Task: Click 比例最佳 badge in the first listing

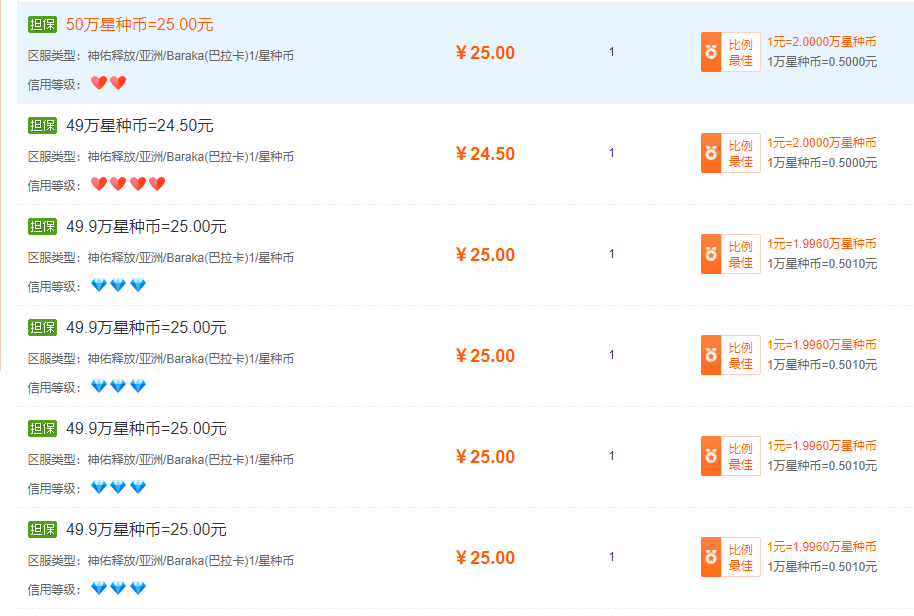Action: coord(730,52)
